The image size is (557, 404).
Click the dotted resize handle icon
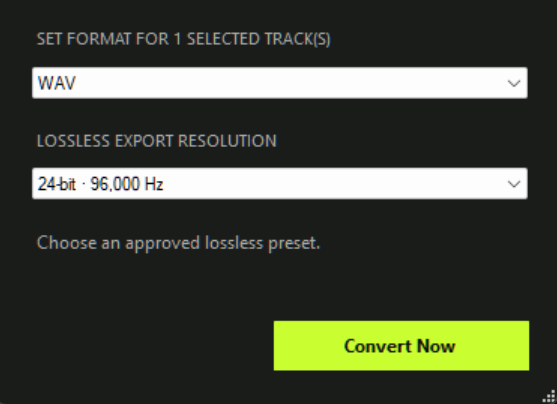(550, 397)
